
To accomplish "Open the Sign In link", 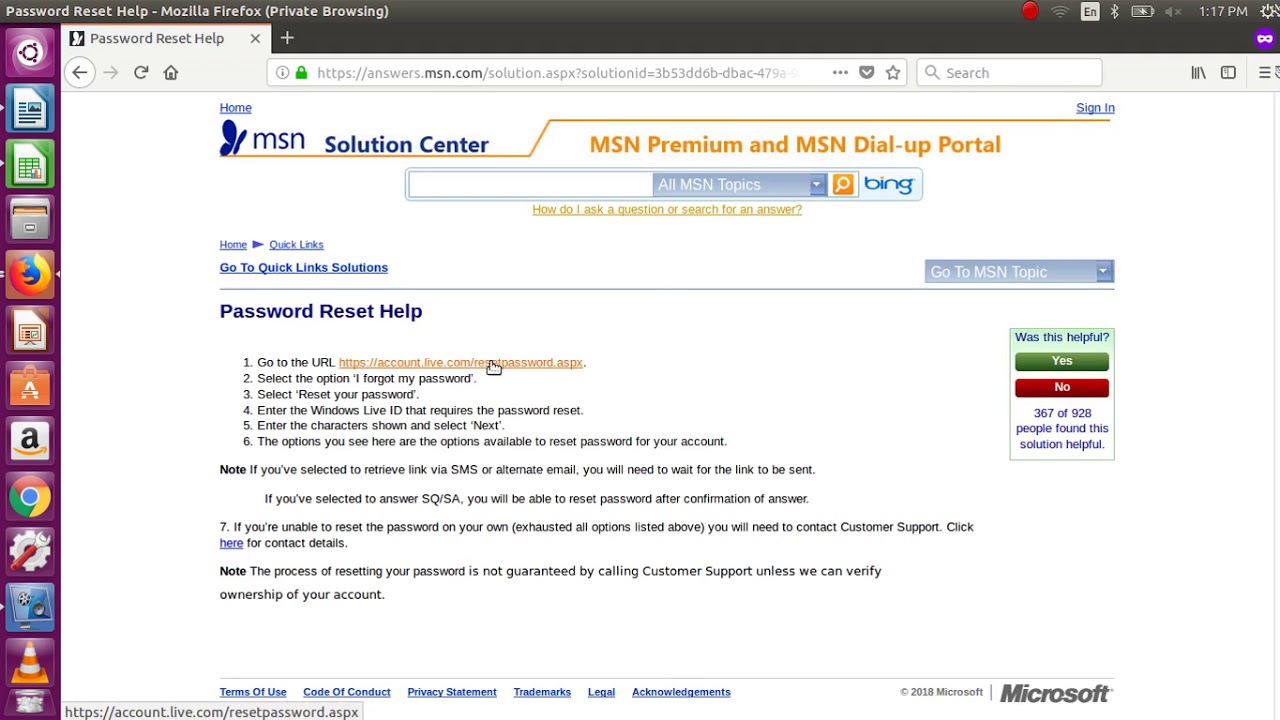I will (x=1095, y=108).
